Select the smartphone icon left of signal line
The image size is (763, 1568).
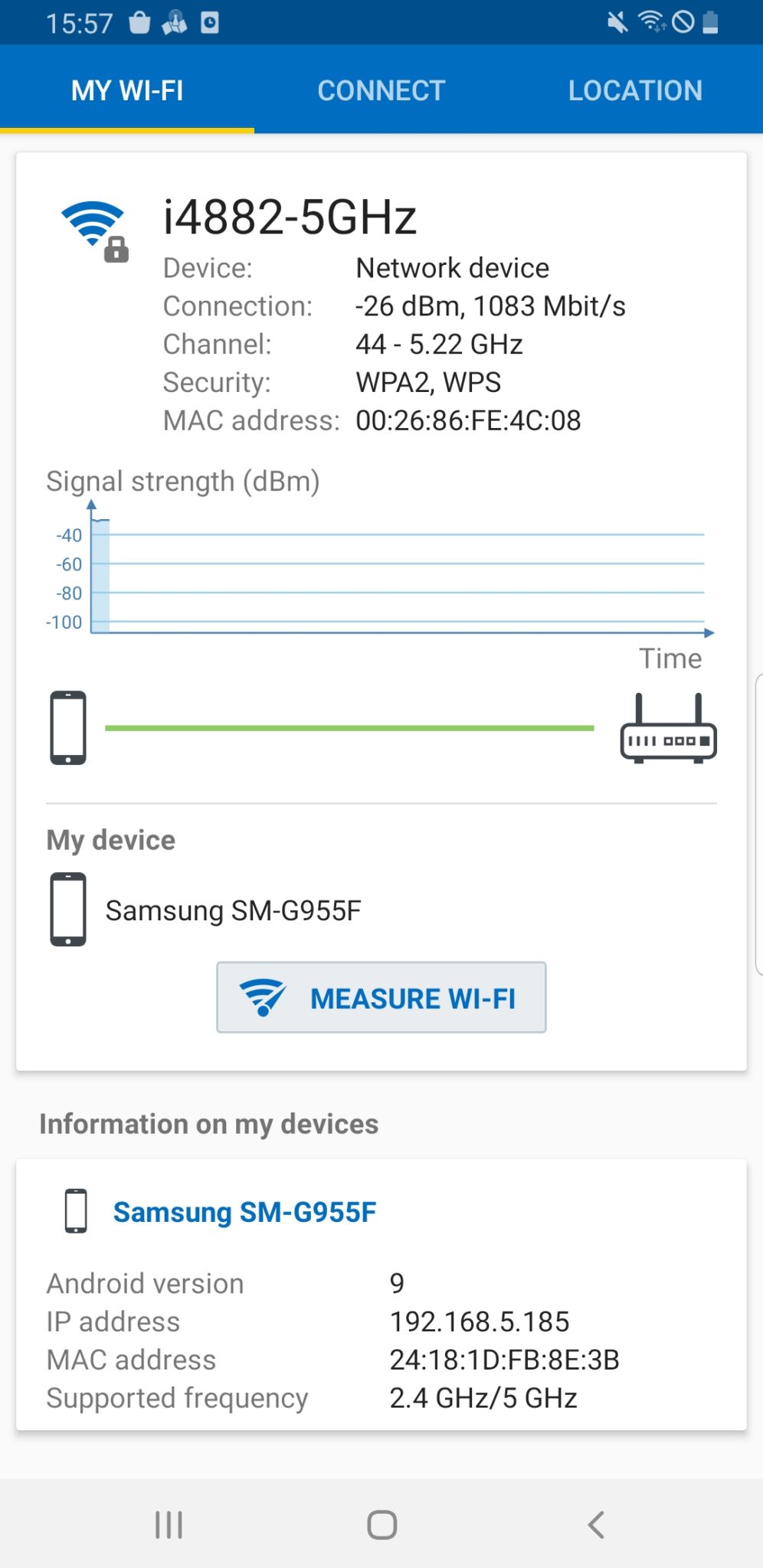[x=68, y=727]
